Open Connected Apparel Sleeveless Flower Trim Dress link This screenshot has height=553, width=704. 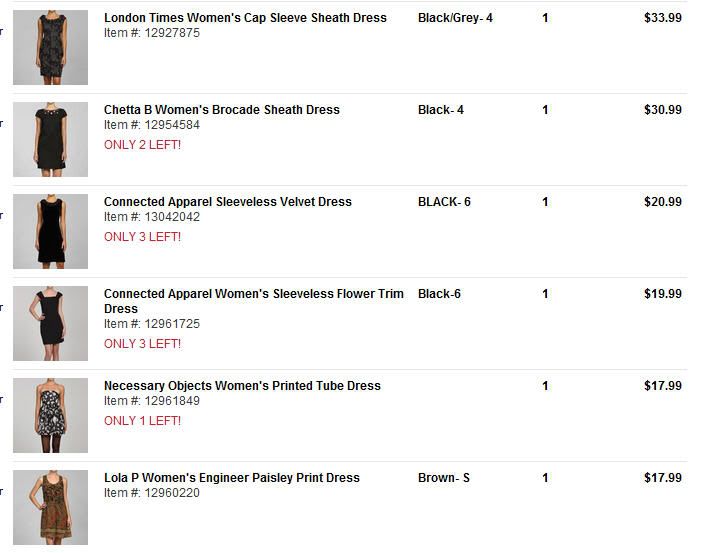click(254, 301)
